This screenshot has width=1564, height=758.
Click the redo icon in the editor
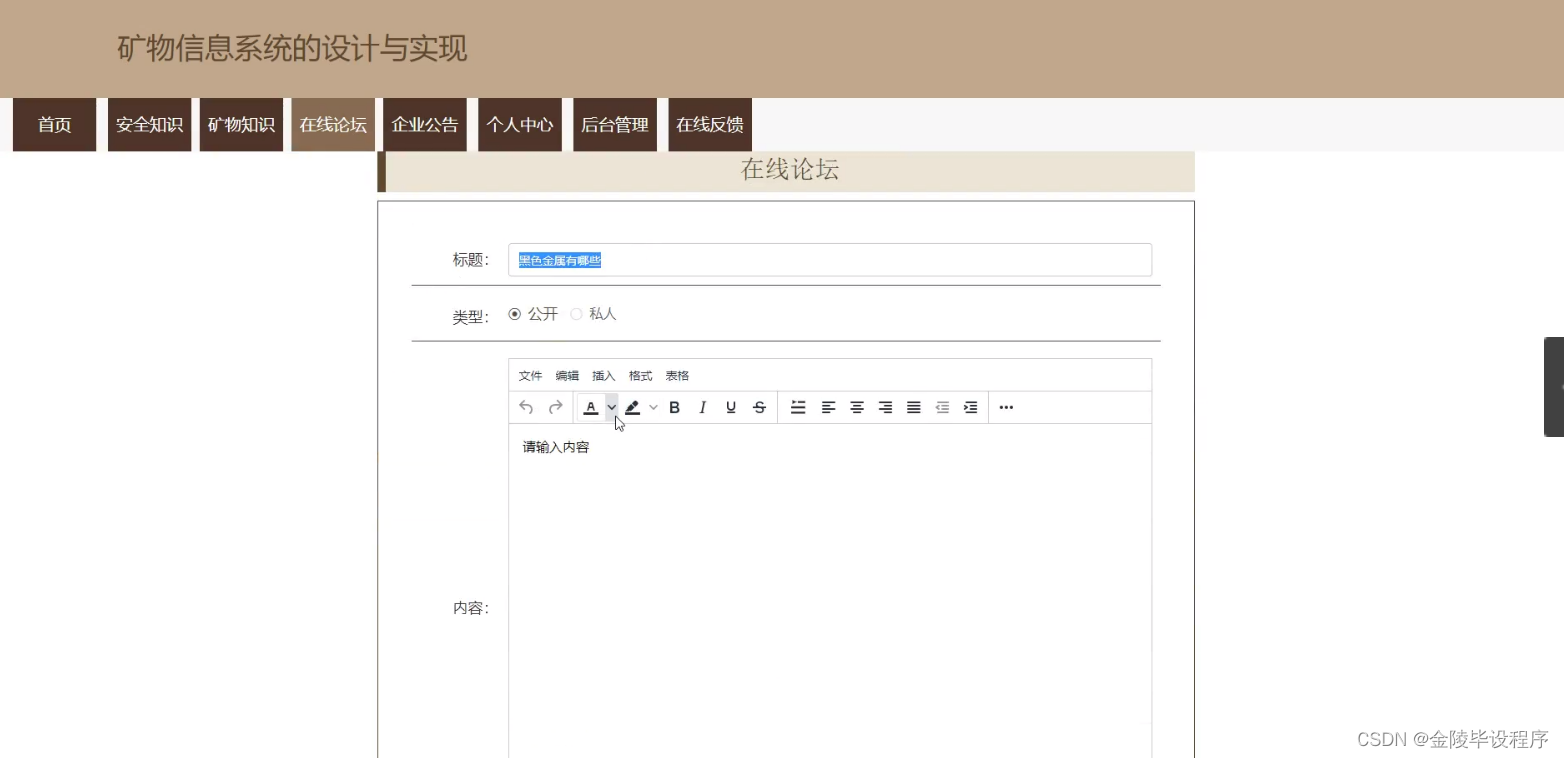tap(555, 407)
